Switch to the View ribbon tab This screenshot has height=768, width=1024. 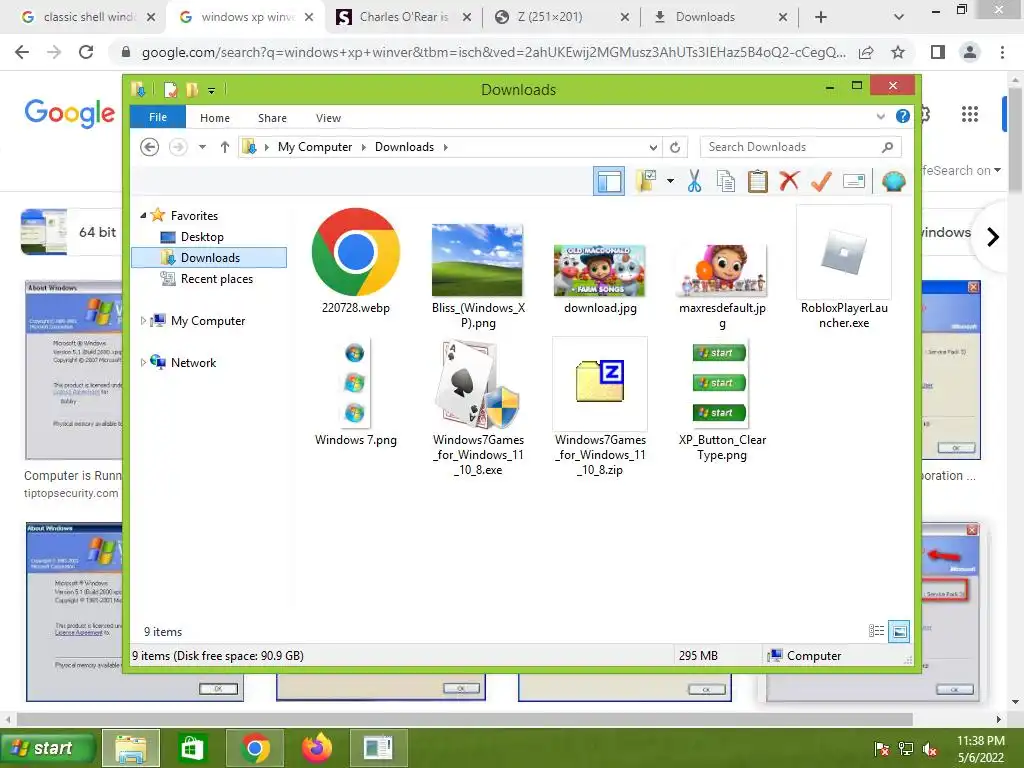[x=328, y=118]
